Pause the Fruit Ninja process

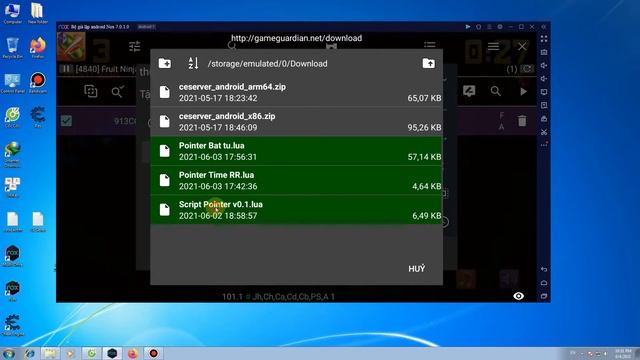66,69
